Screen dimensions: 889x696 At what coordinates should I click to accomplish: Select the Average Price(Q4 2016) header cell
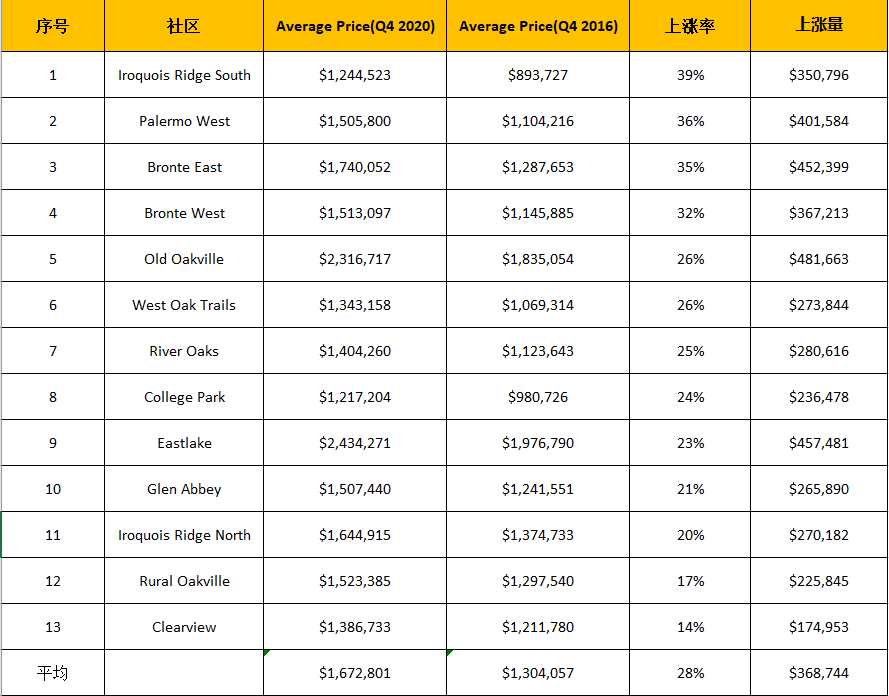(x=538, y=26)
